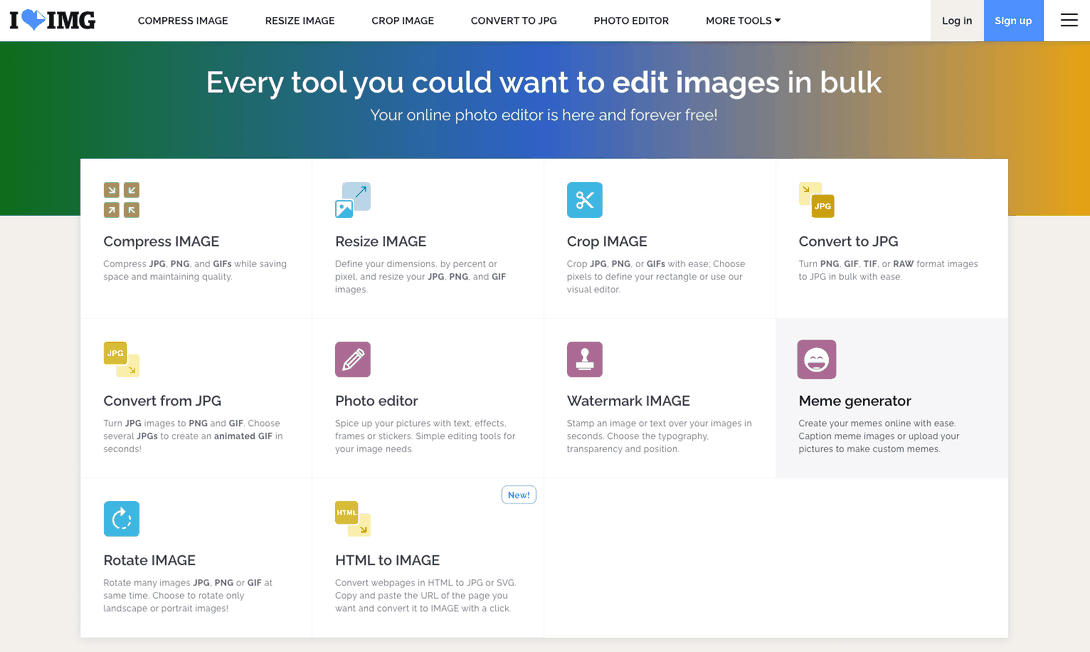Select the Watermark IMAGE stamp icon

[x=585, y=359]
